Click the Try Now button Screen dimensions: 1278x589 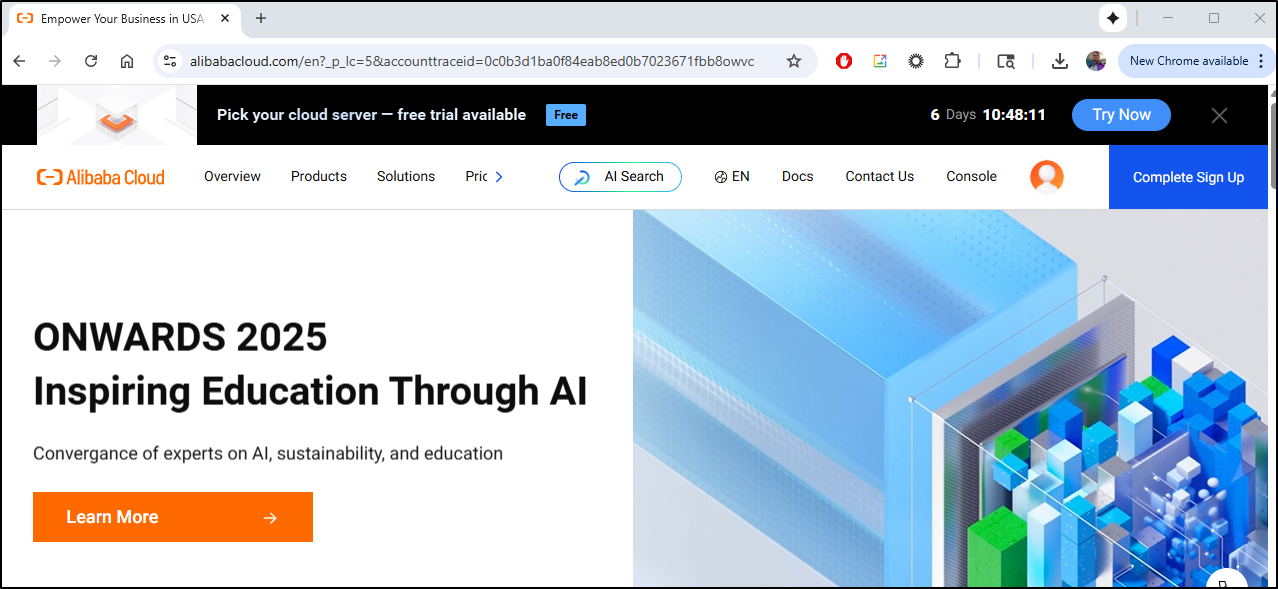click(x=1121, y=115)
